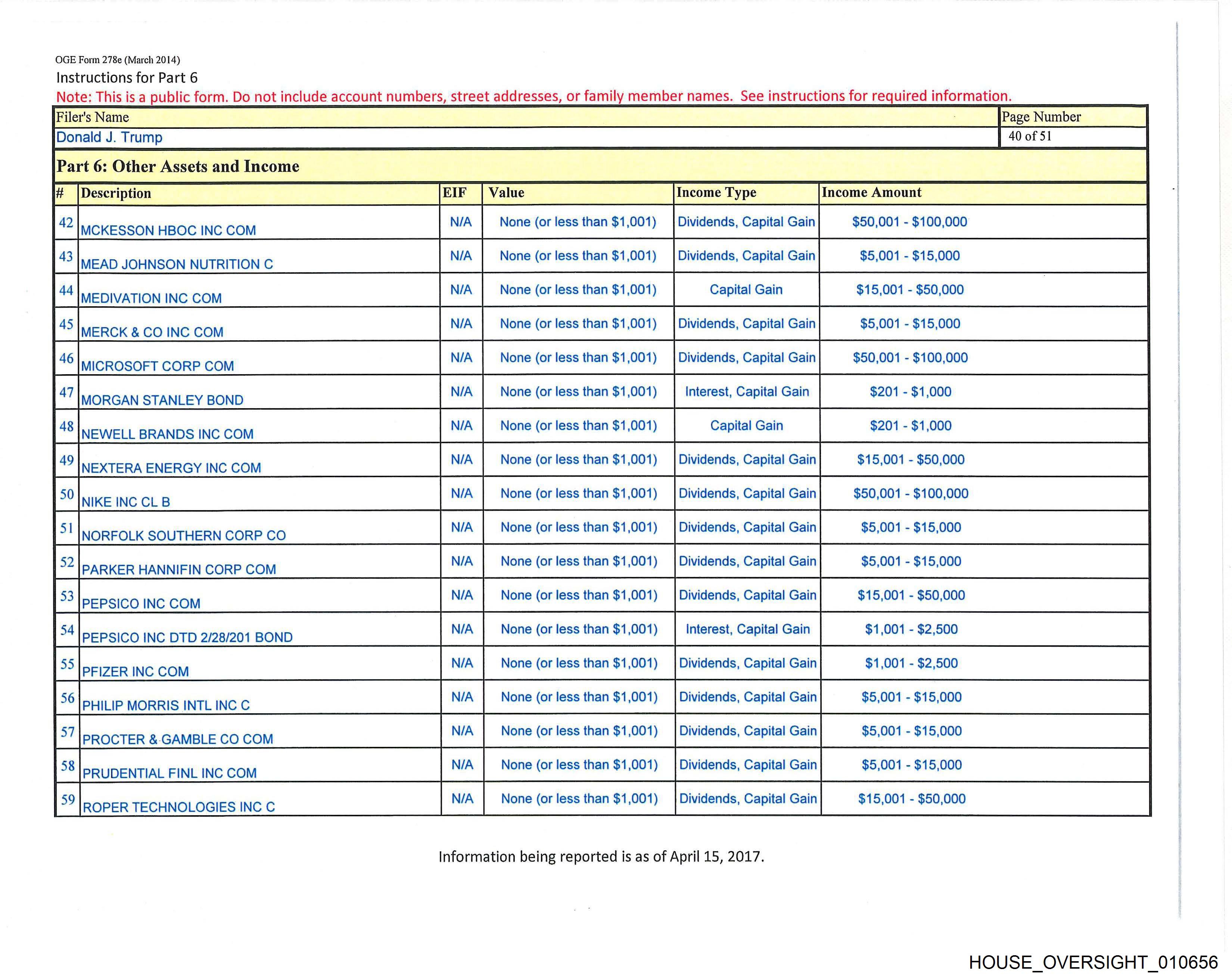Image resolution: width=1232 pixels, height=978 pixels.
Task: Select the MCKESSON HBOC INC COM description
Action: (x=168, y=230)
